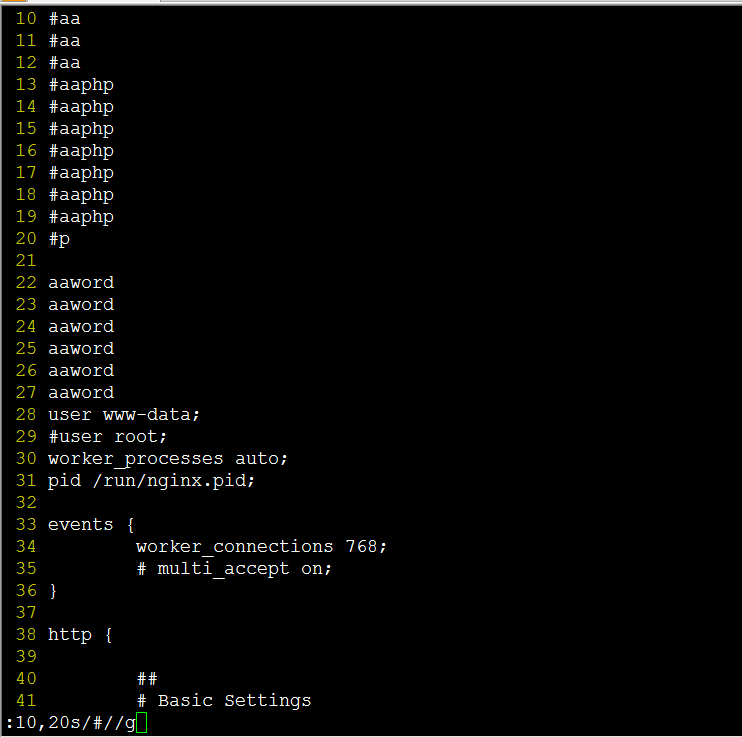Image resolution: width=742 pixels, height=737 pixels.
Task: Click "# Basic Settings" comment text
Action: coord(224,701)
